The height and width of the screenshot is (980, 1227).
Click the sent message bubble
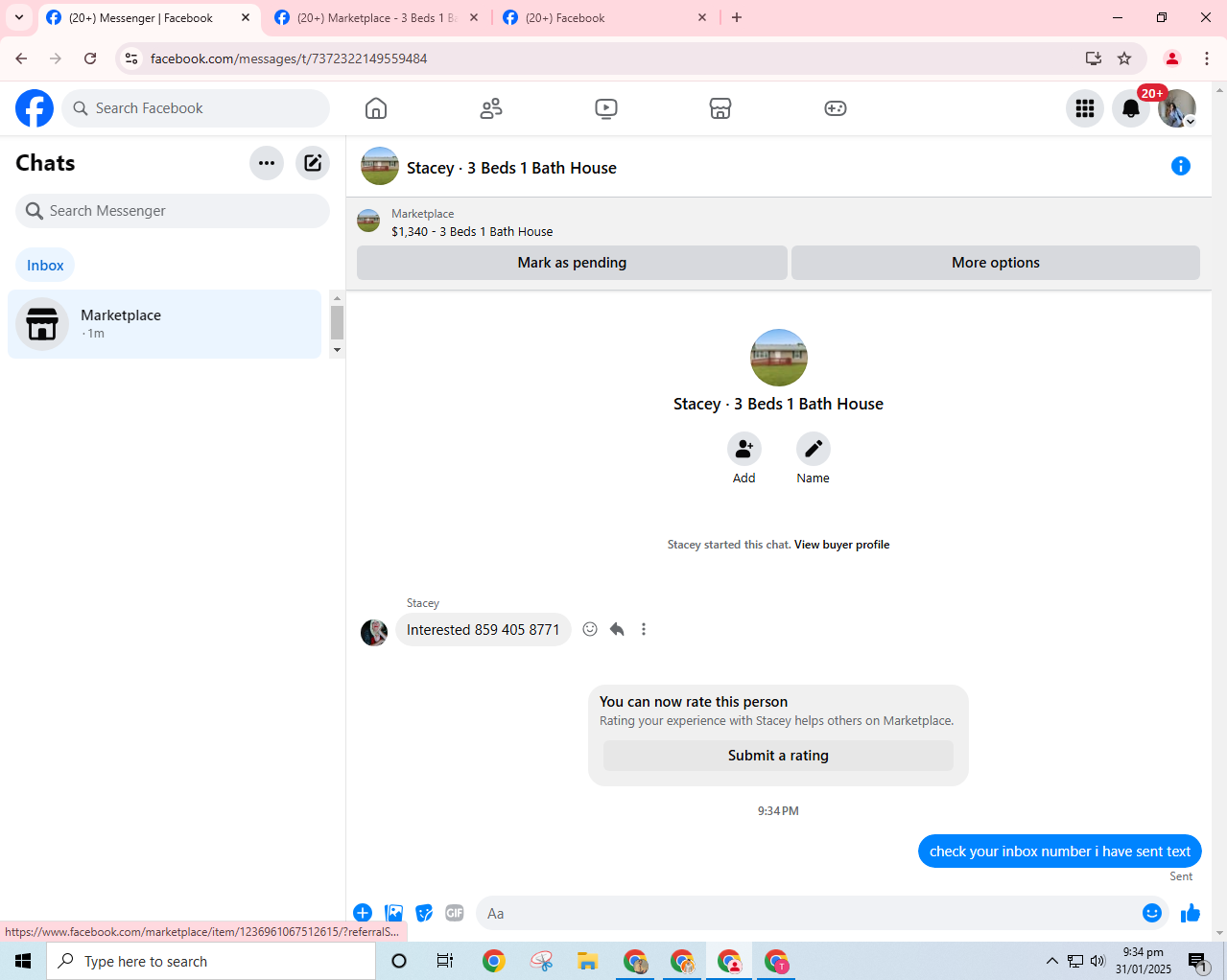[1060, 852]
